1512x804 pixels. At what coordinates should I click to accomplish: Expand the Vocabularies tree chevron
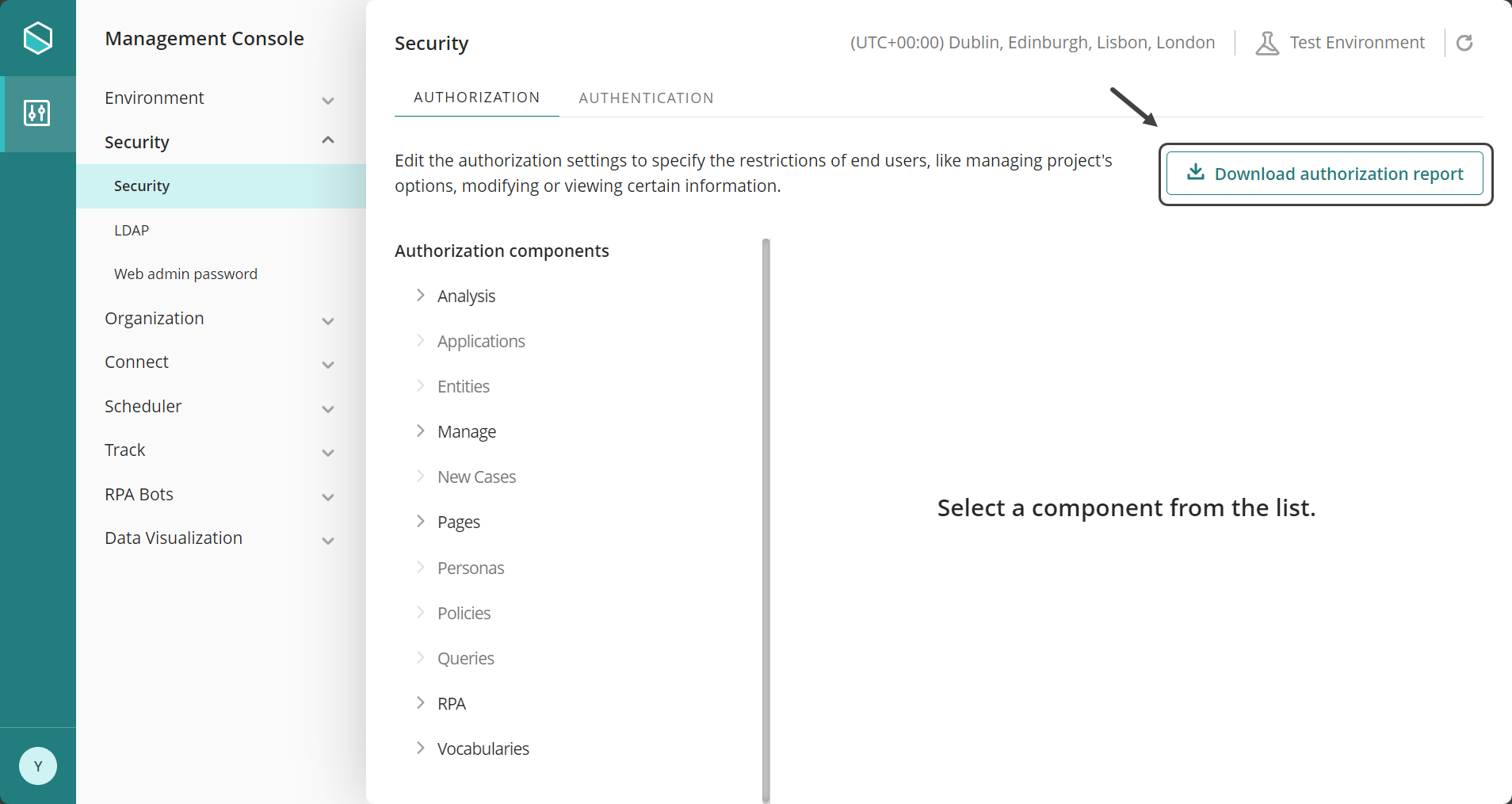[421, 748]
